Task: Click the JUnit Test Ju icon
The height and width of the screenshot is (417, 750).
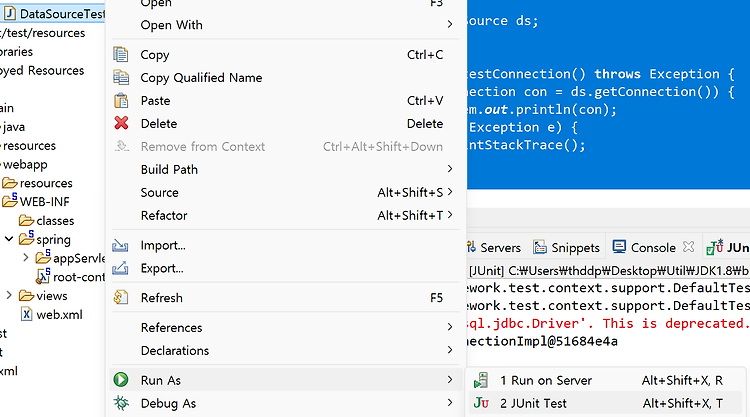Action: pyautogui.click(x=481, y=403)
